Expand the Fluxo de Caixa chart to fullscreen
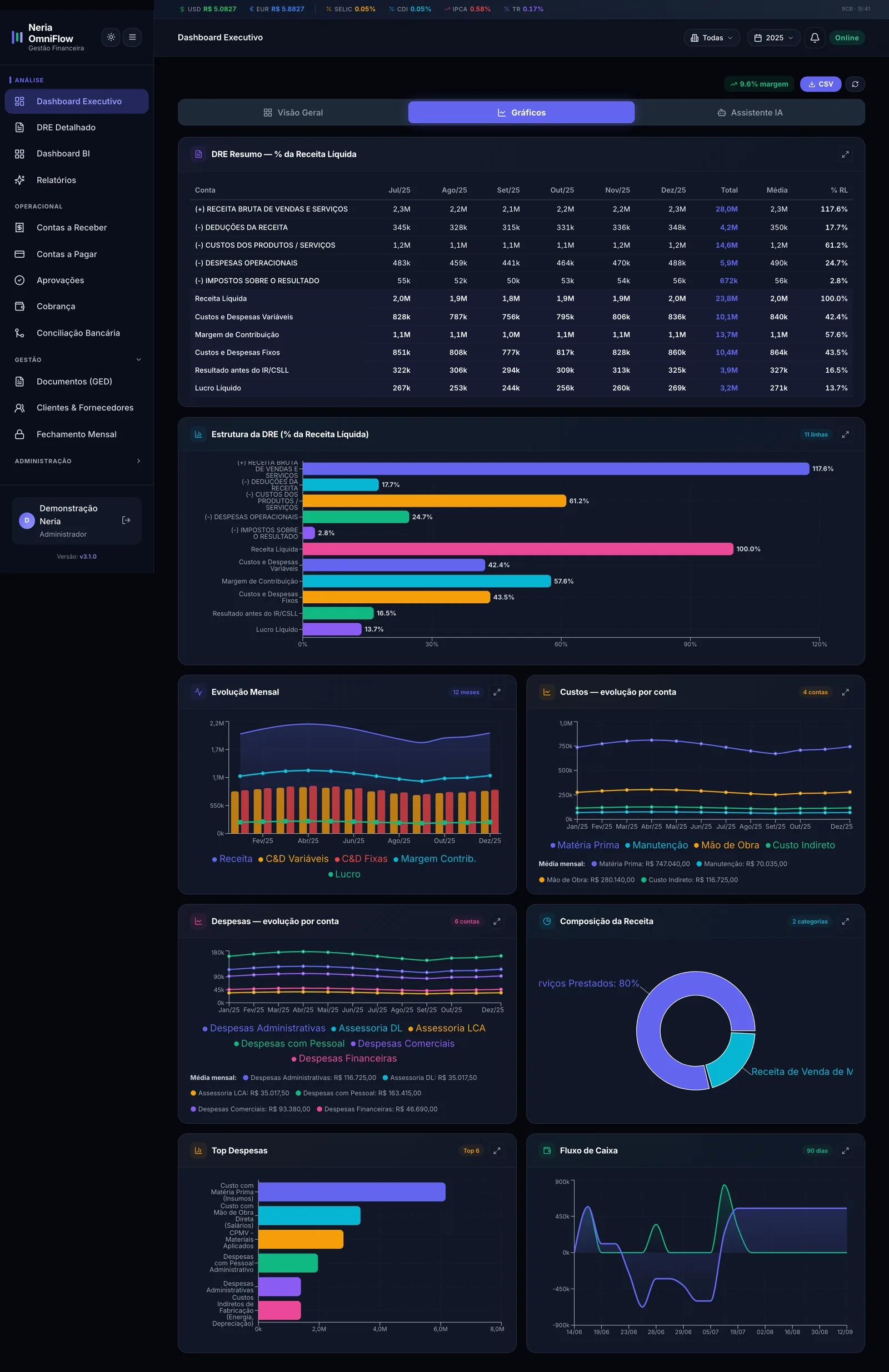 (x=845, y=1150)
